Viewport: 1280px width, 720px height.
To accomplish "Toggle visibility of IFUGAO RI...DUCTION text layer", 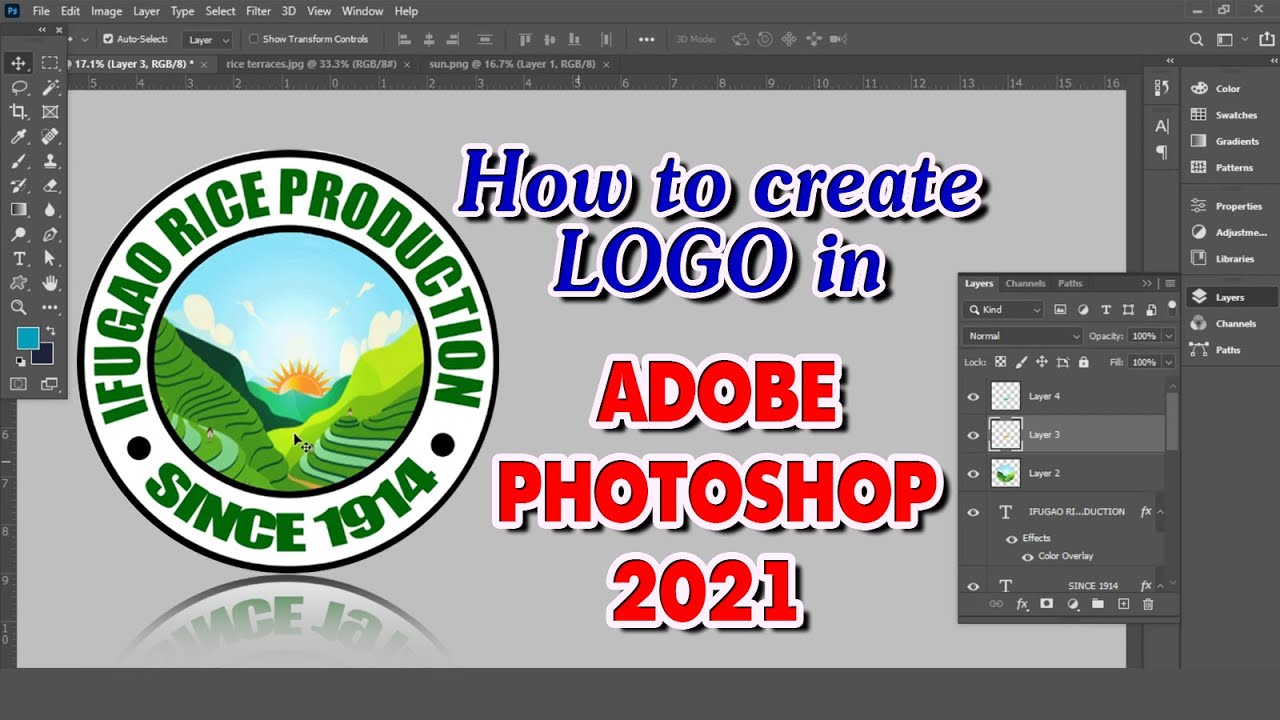I will 973,512.
